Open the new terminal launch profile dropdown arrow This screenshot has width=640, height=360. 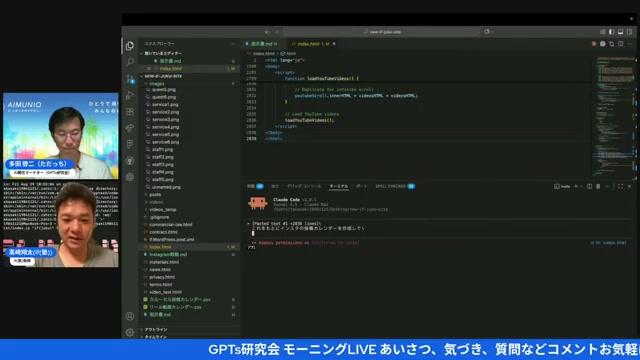pyautogui.click(x=581, y=186)
